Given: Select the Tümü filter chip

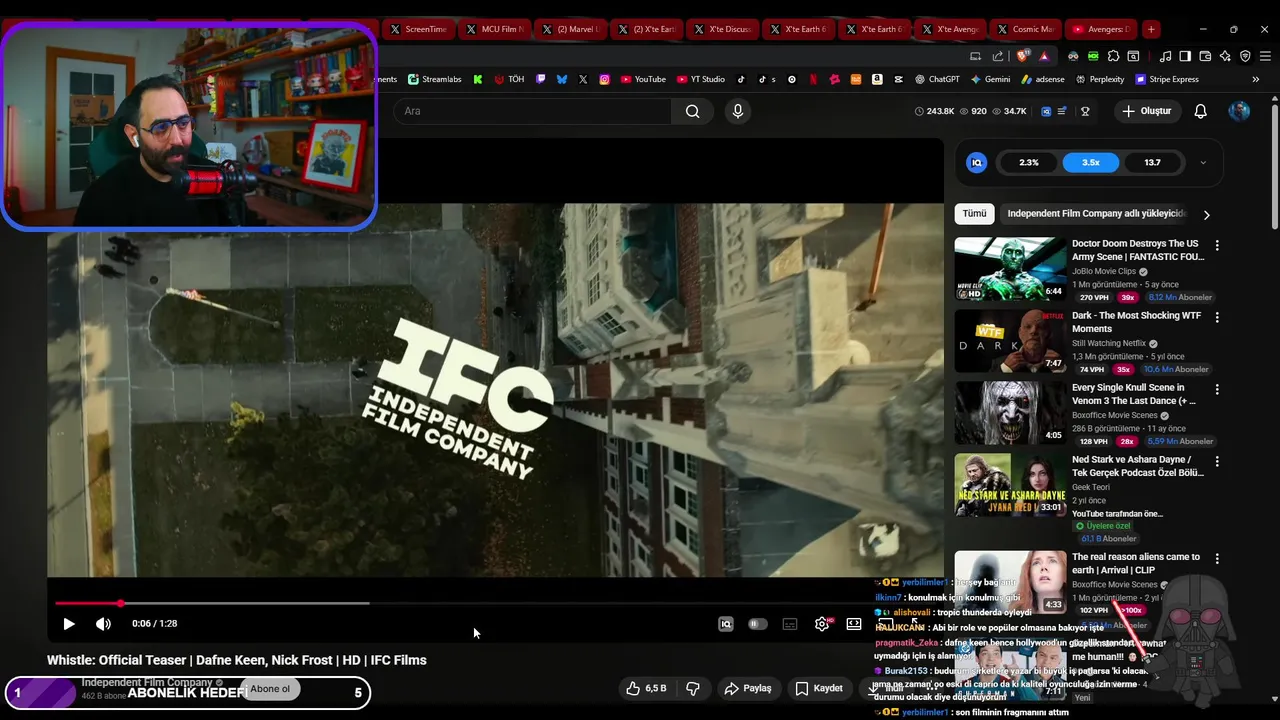Looking at the screenshot, I should pos(974,213).
